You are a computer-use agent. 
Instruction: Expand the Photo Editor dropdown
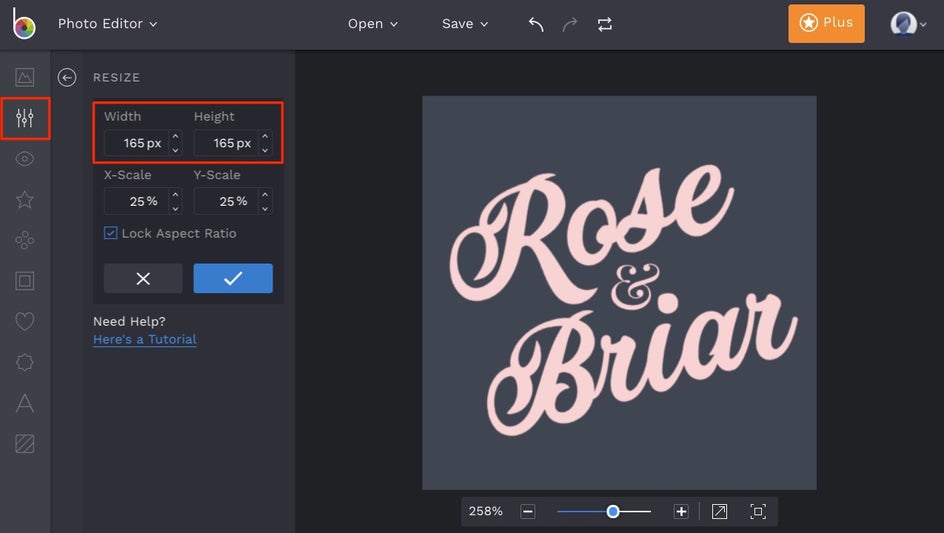coord(107,24)
